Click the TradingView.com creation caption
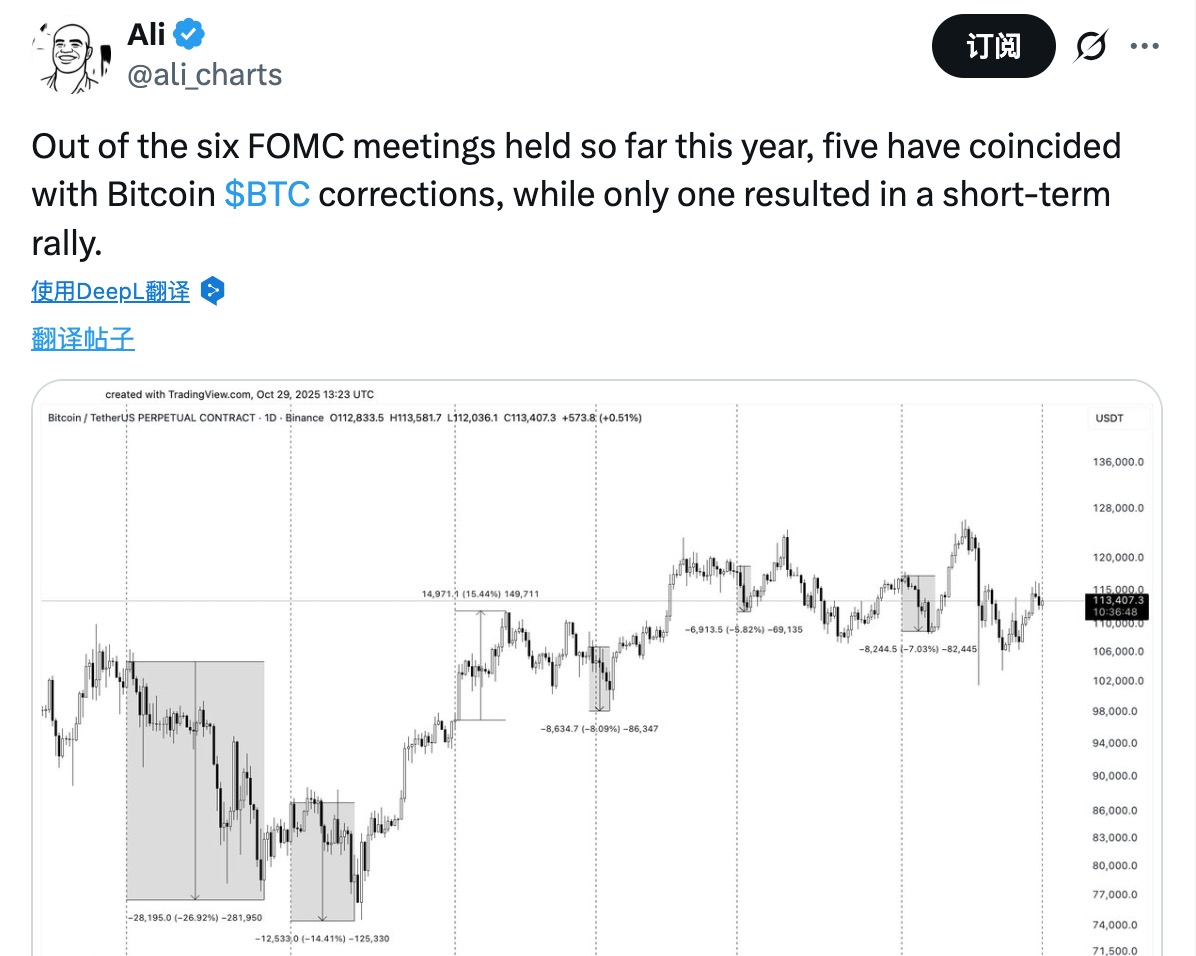The image size is (1196, 956). coord(240,394)
